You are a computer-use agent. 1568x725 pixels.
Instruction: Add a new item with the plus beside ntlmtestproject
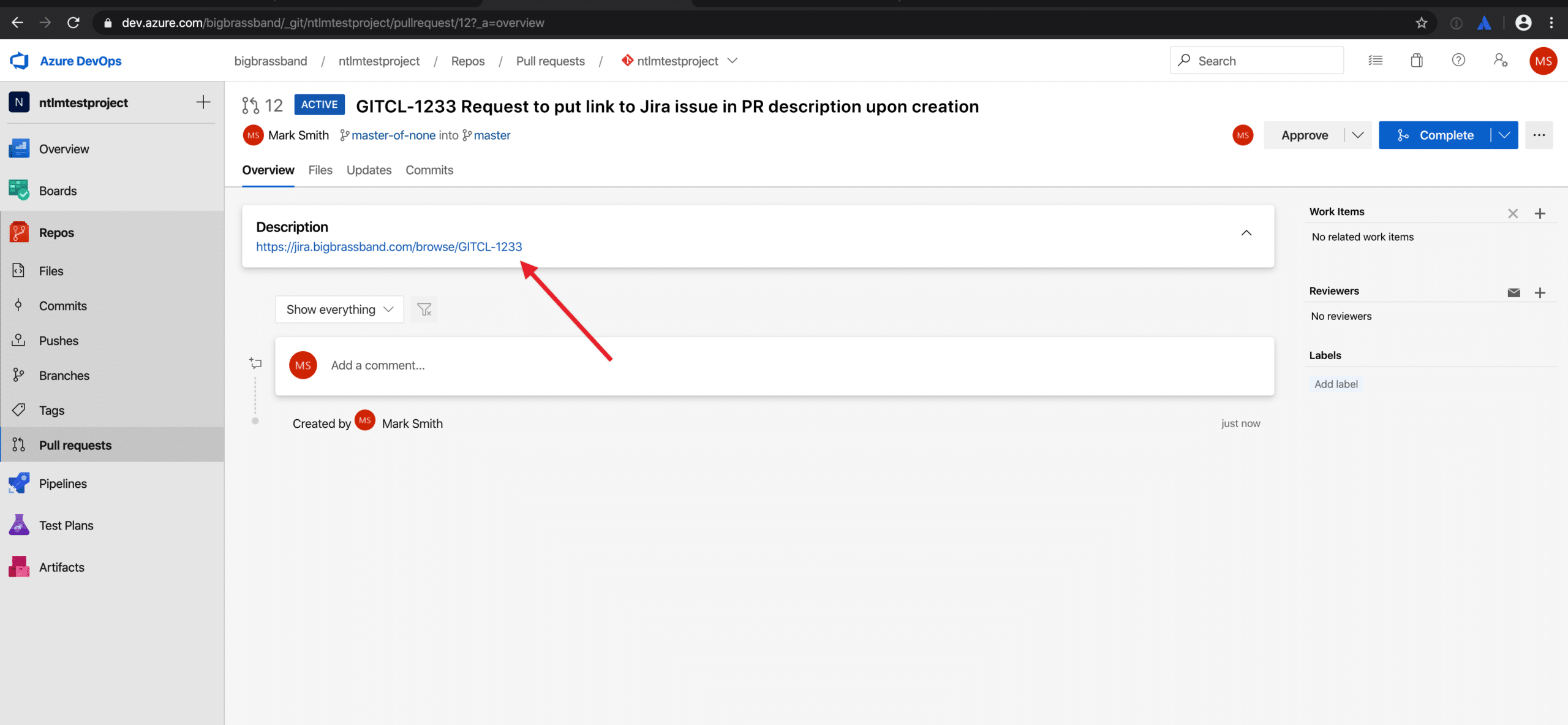203,102
